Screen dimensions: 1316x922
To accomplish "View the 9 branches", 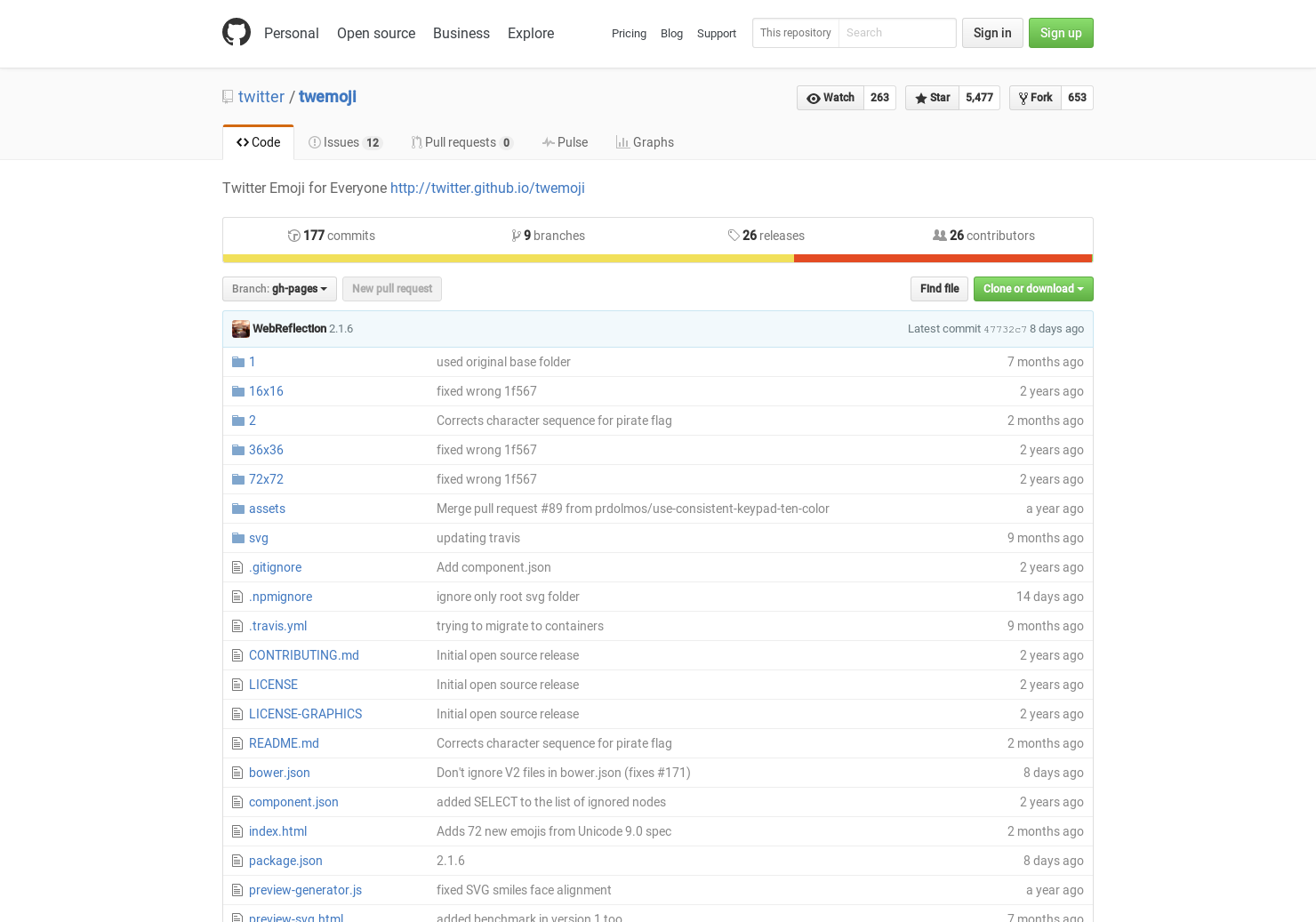I will pyautogui.click(x=549, y=236).
